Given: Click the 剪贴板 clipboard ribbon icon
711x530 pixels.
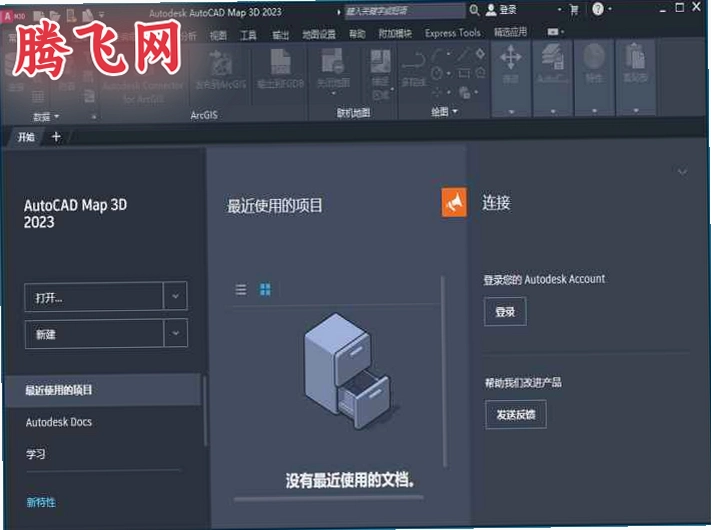Looking at the screenshot, I should tap(635, 58).
